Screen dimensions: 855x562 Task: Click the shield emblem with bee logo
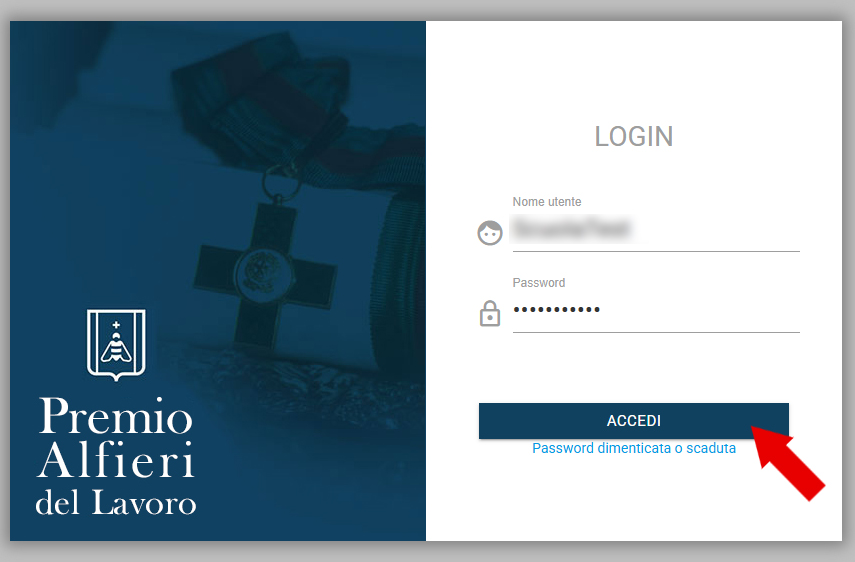tap(116, 345)
